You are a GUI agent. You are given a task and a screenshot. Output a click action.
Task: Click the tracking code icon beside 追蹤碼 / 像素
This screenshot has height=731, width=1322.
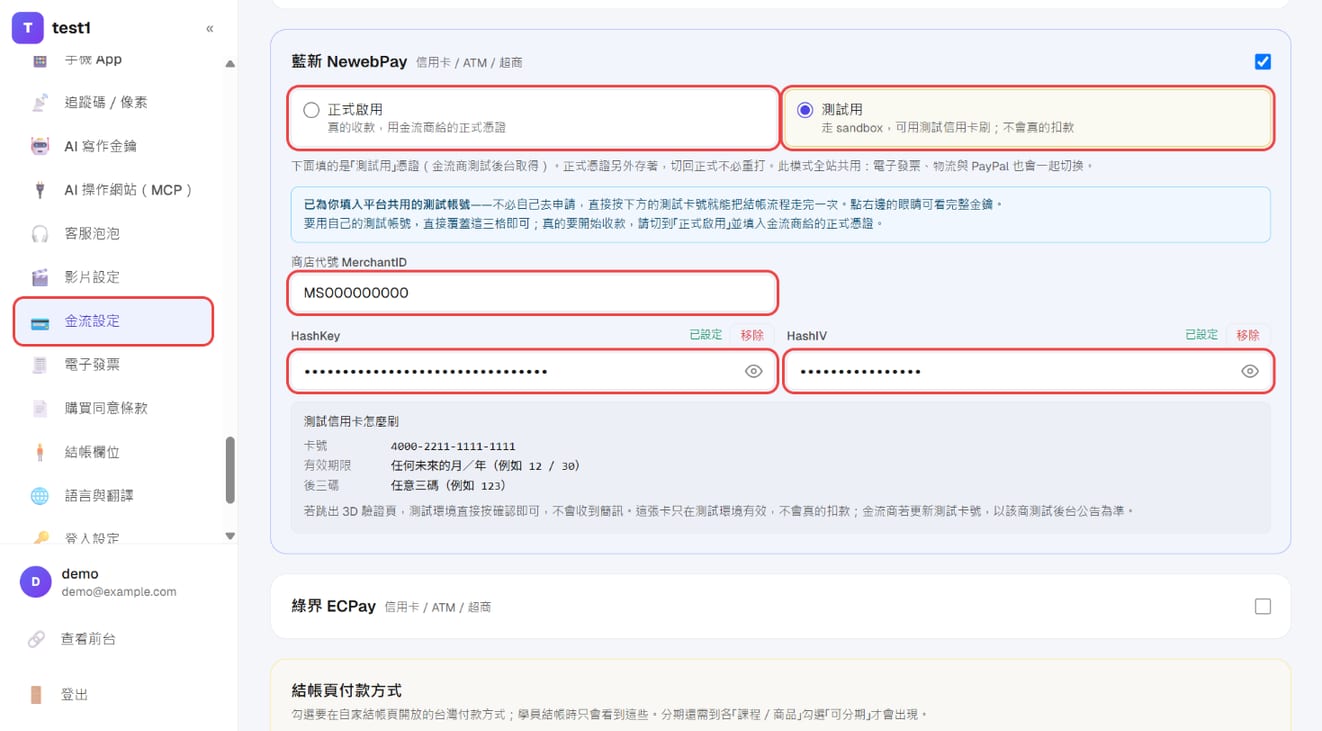coord(40,102)
